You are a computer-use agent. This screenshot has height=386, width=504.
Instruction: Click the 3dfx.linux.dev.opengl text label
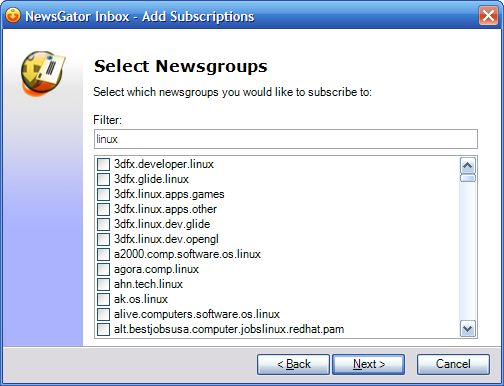pos(166,239)
